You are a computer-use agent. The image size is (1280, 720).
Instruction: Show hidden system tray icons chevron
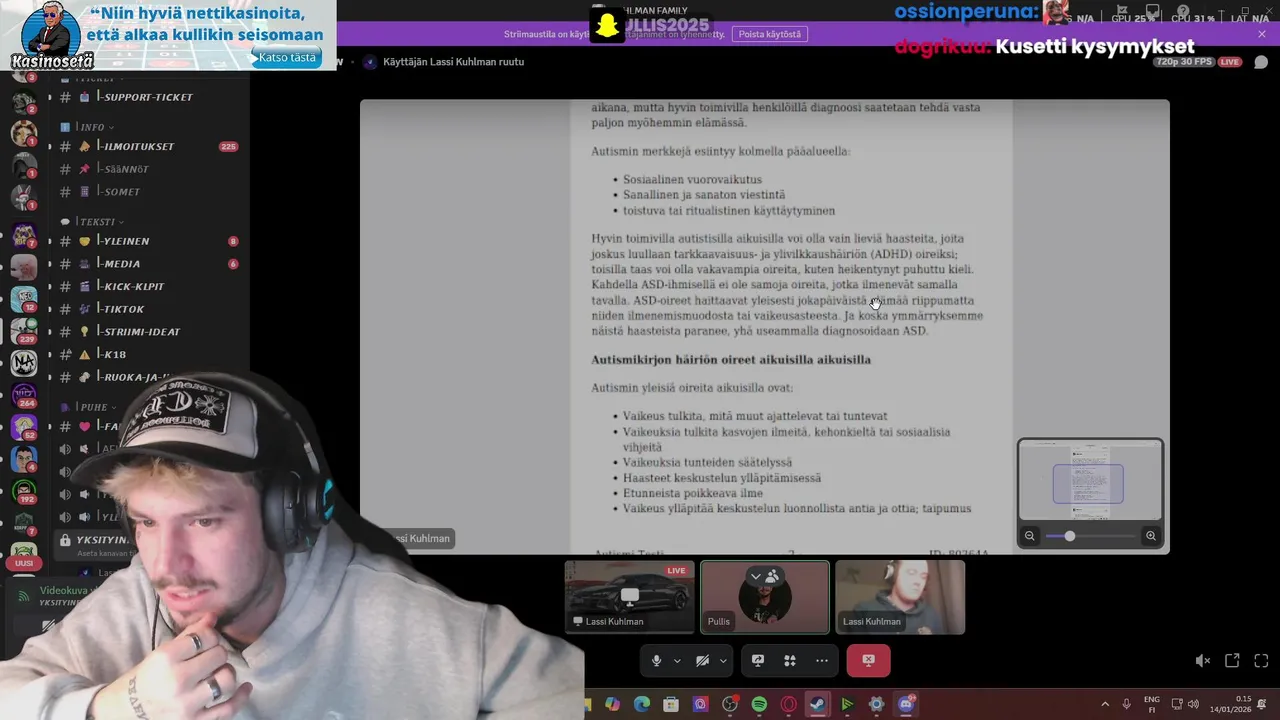1105,704
